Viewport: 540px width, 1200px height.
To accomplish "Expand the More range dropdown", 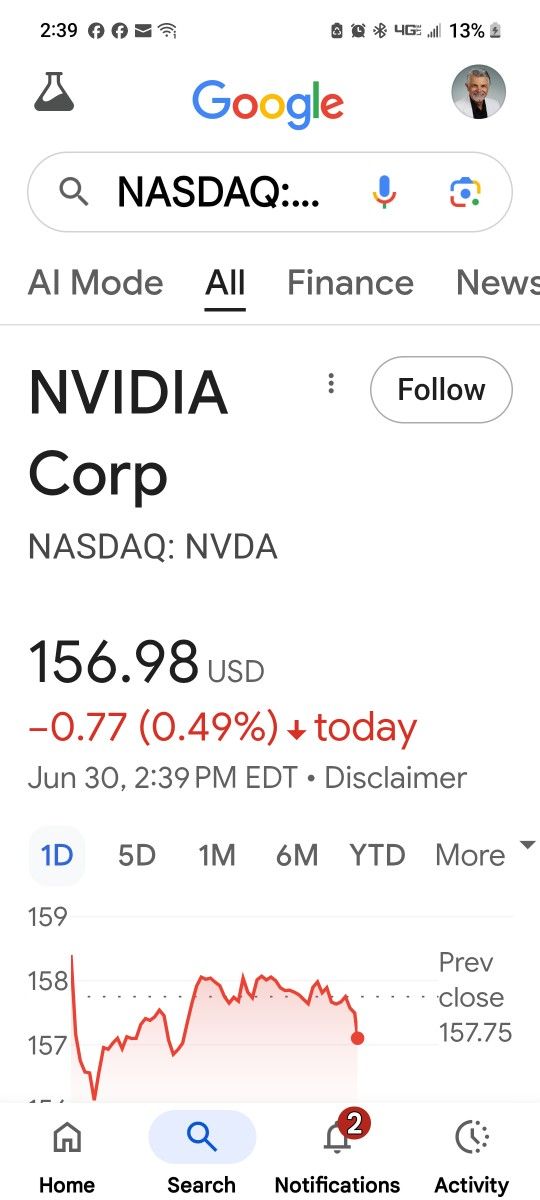I will pos(485,855).
